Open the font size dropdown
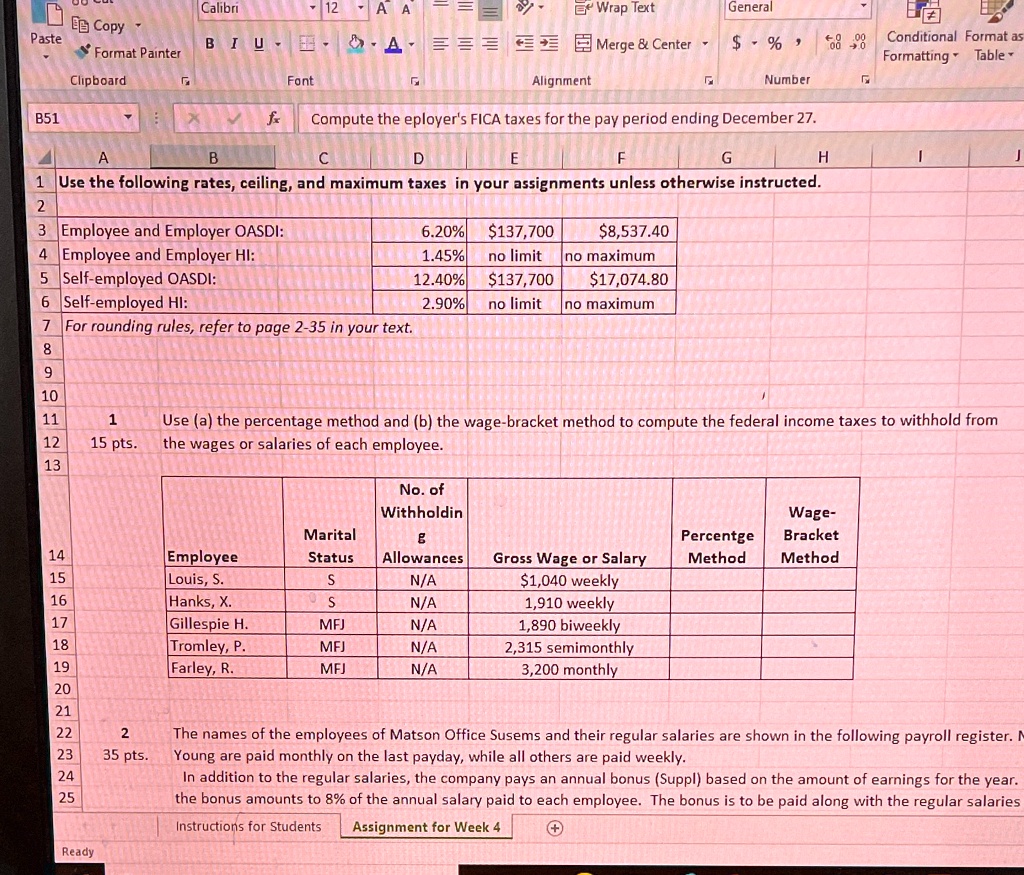 pyautogui.click(x=361, y=8)
